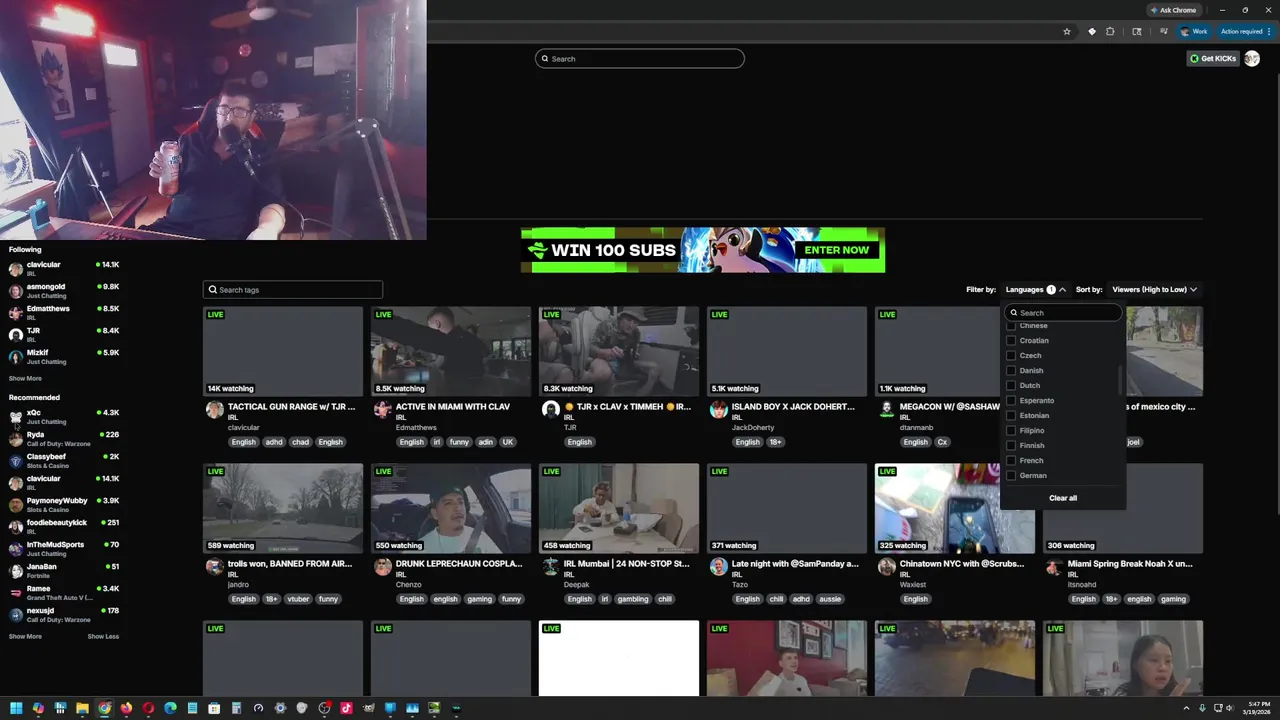Screen dimensions: 1280x720
Task: Open the Chrome extensions puzzle icon
Action: point(1110,31)
